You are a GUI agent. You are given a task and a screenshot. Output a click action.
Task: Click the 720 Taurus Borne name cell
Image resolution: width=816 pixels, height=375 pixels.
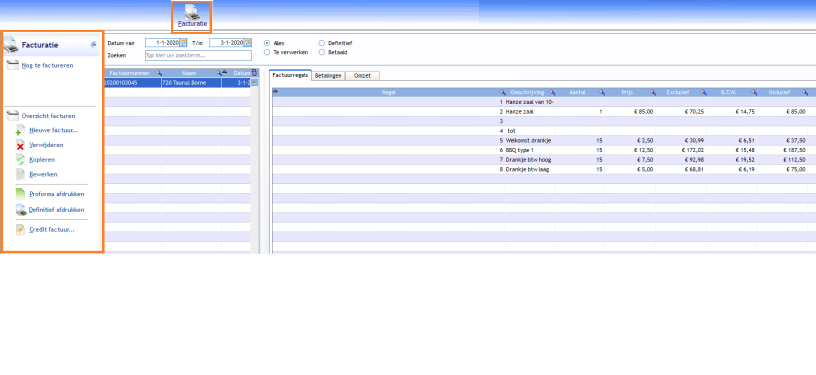point(191,83)
